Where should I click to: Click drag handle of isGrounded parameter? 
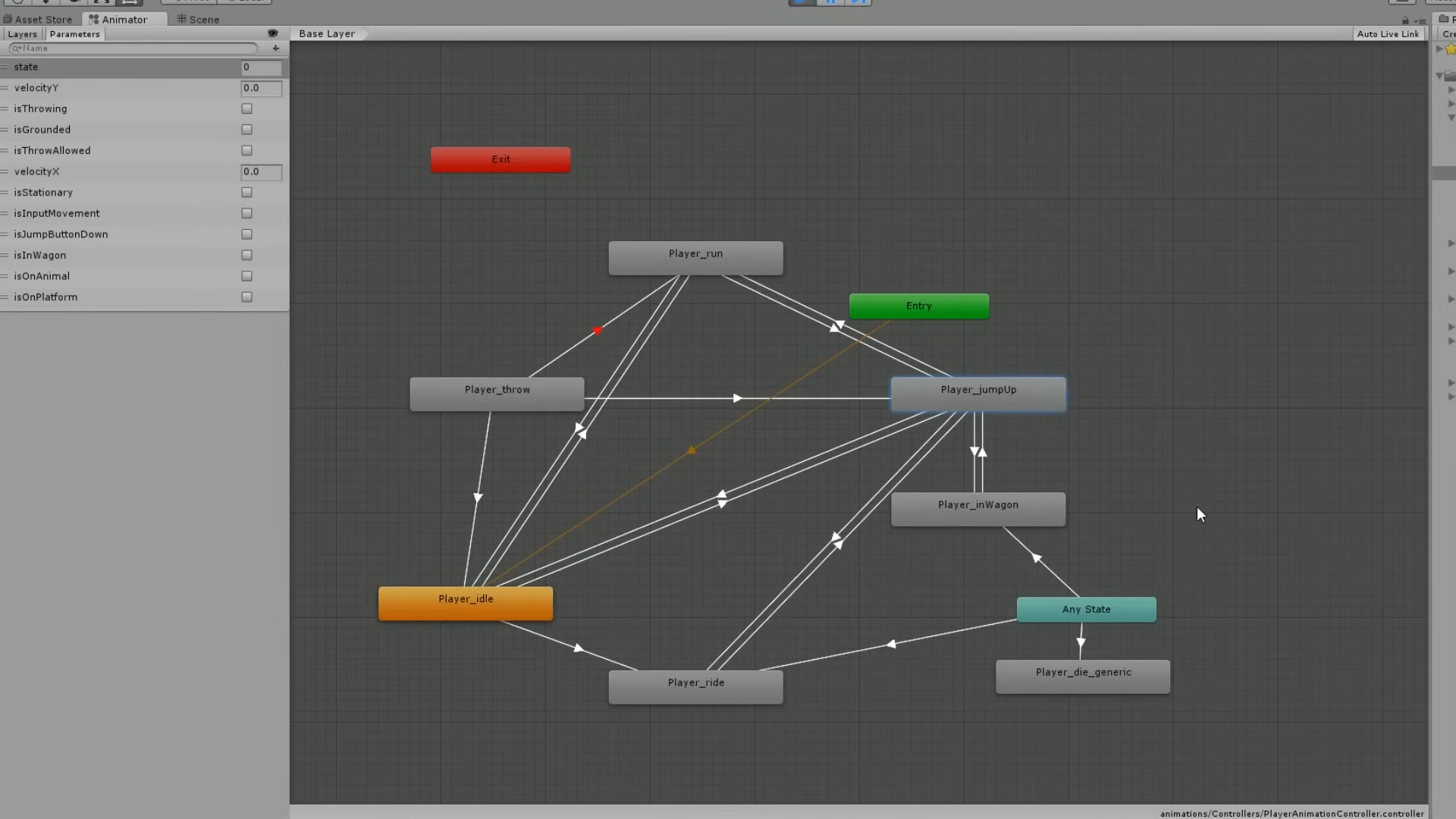pos(5,130)
